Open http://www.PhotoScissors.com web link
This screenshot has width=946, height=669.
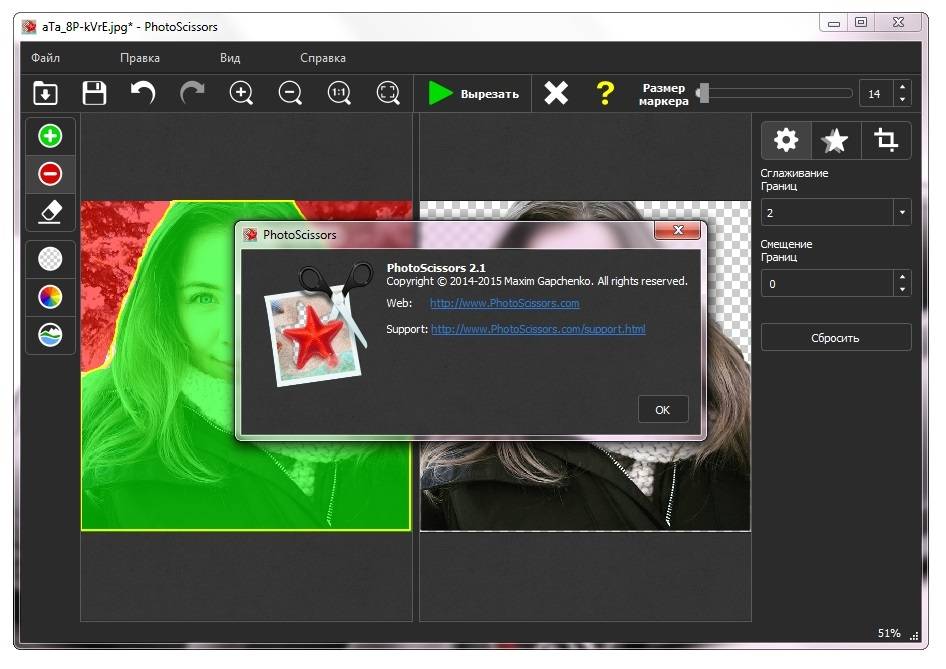[x=504, y=303]
